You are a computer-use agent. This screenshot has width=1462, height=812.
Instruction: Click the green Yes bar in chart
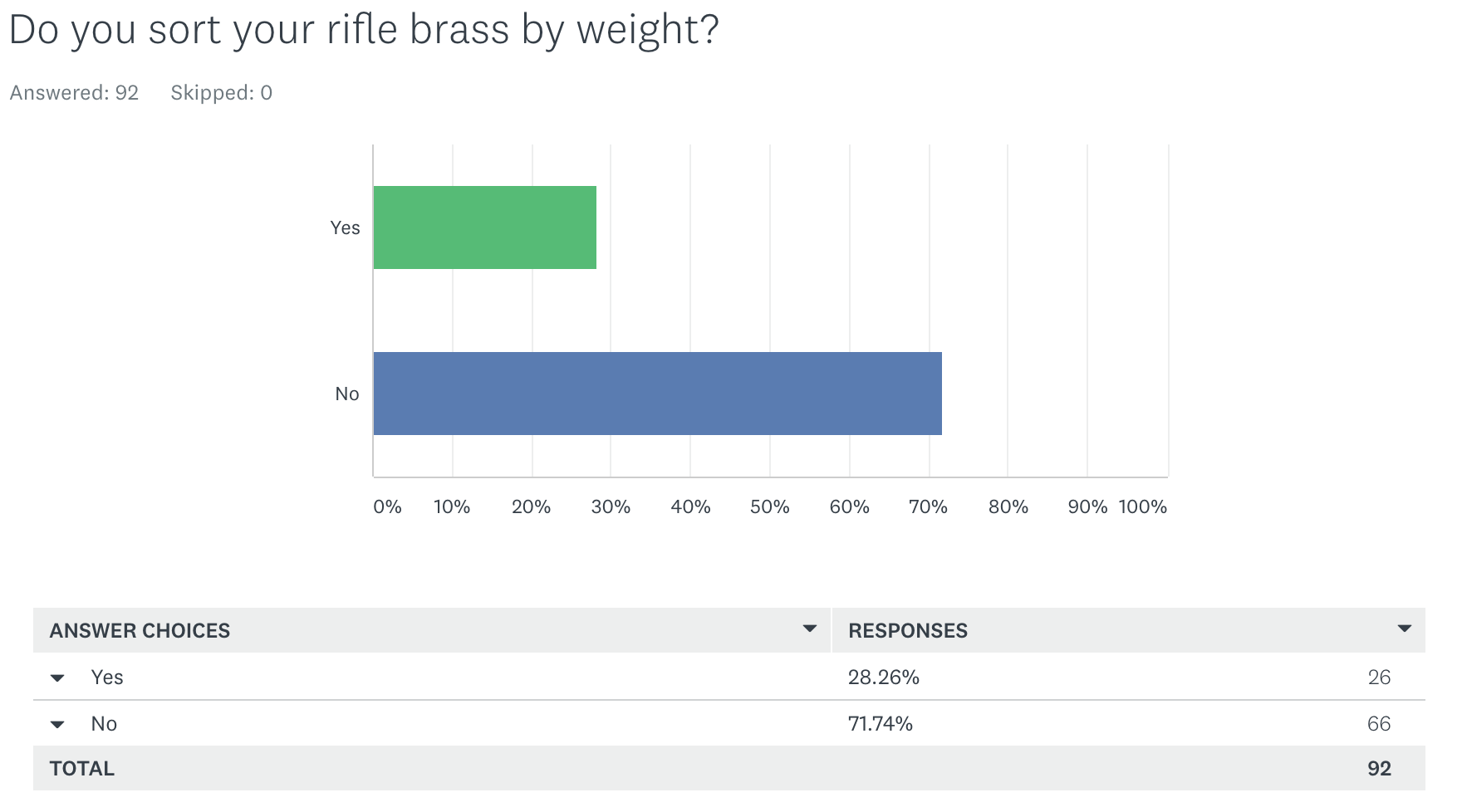(485, 227)
